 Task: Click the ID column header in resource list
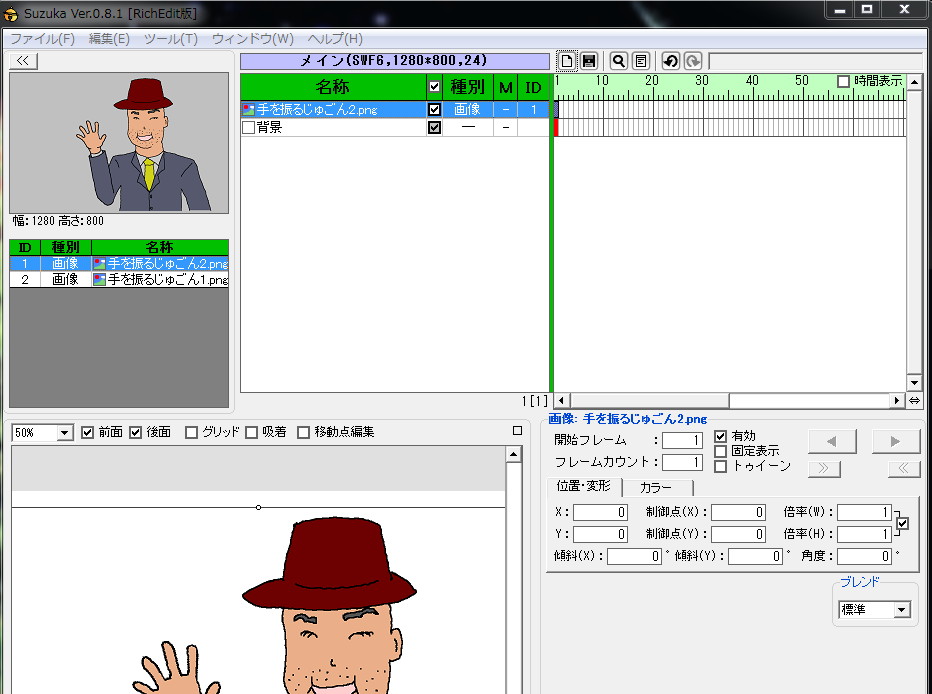coord(25,247)
